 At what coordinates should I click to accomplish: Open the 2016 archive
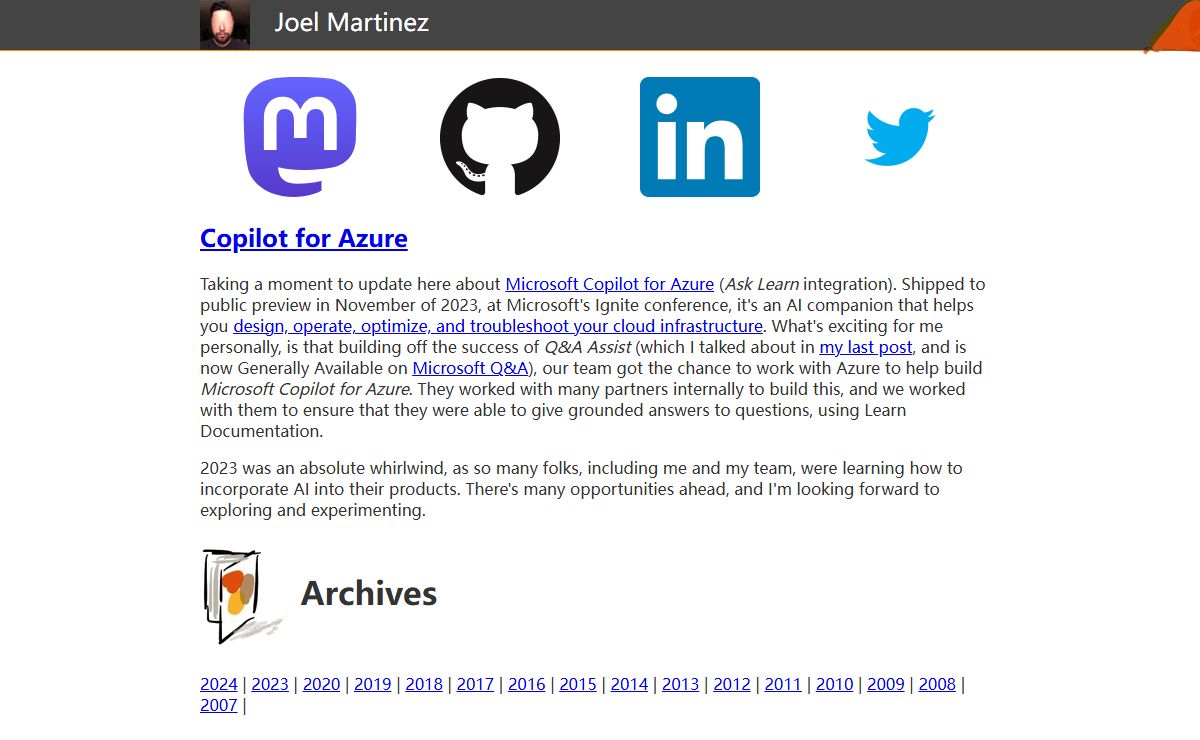527,684
